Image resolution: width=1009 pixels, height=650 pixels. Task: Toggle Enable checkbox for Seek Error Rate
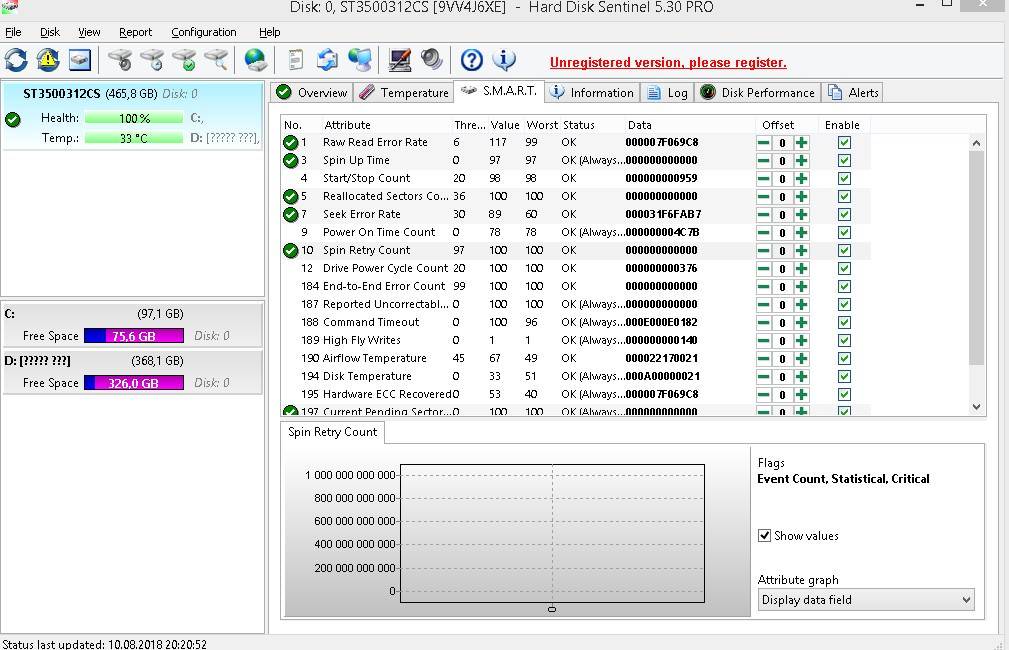click(844, 215)
